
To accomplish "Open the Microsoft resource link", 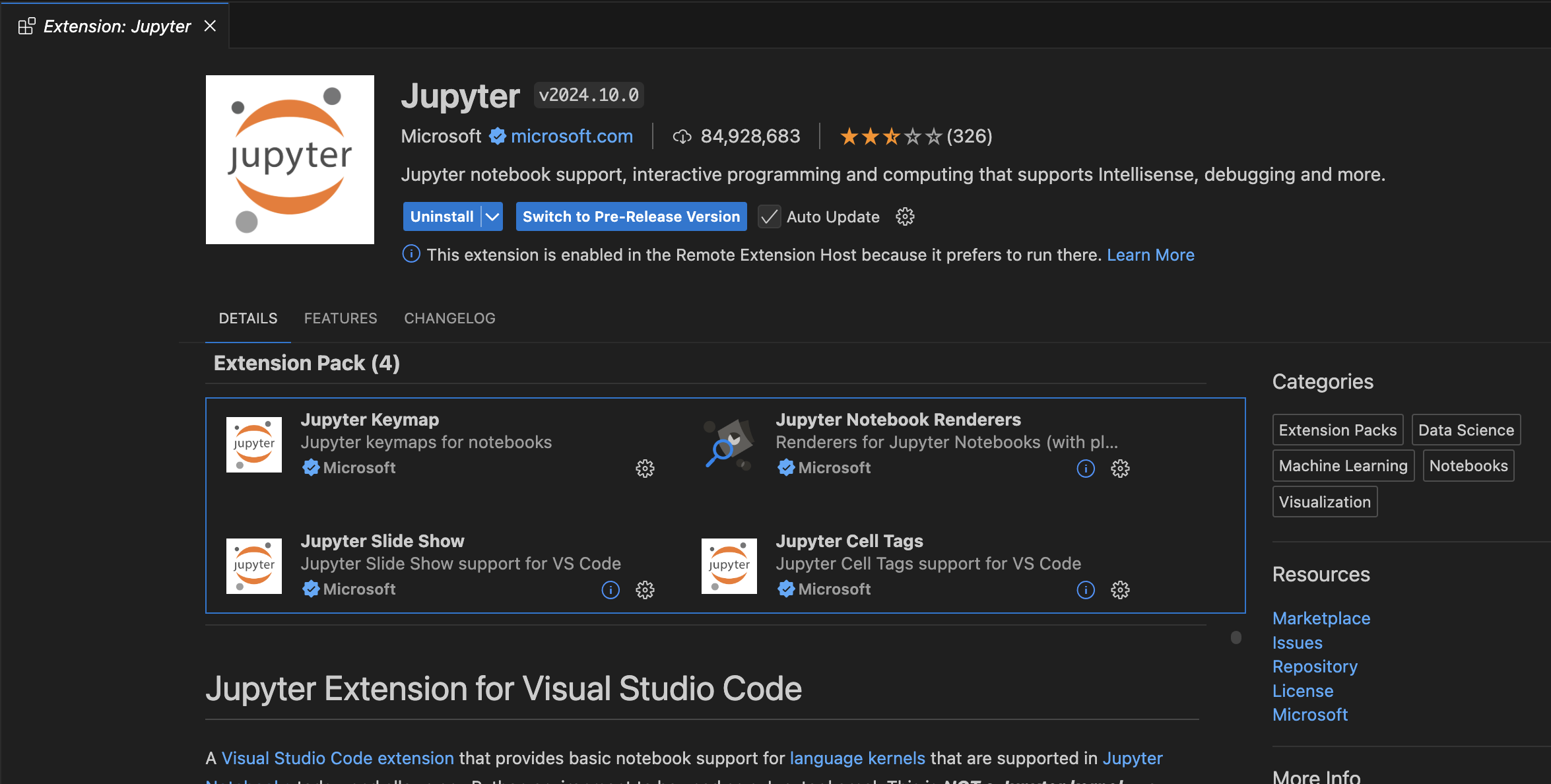I will [x=1310, y=715].
